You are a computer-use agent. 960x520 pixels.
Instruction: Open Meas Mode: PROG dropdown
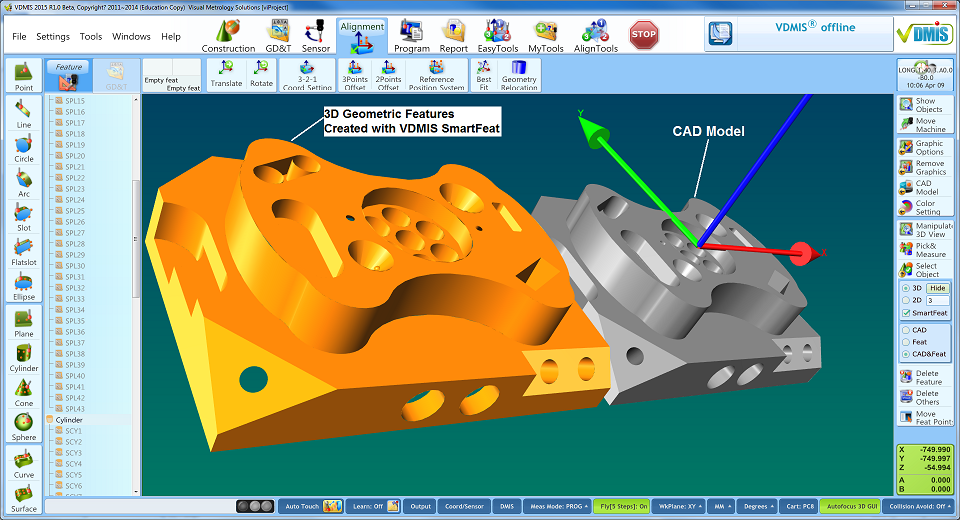pos(558,507)
